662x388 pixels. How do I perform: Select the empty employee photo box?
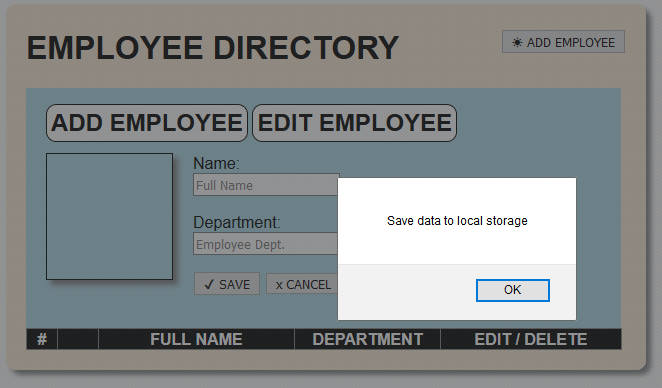point(109,216)
